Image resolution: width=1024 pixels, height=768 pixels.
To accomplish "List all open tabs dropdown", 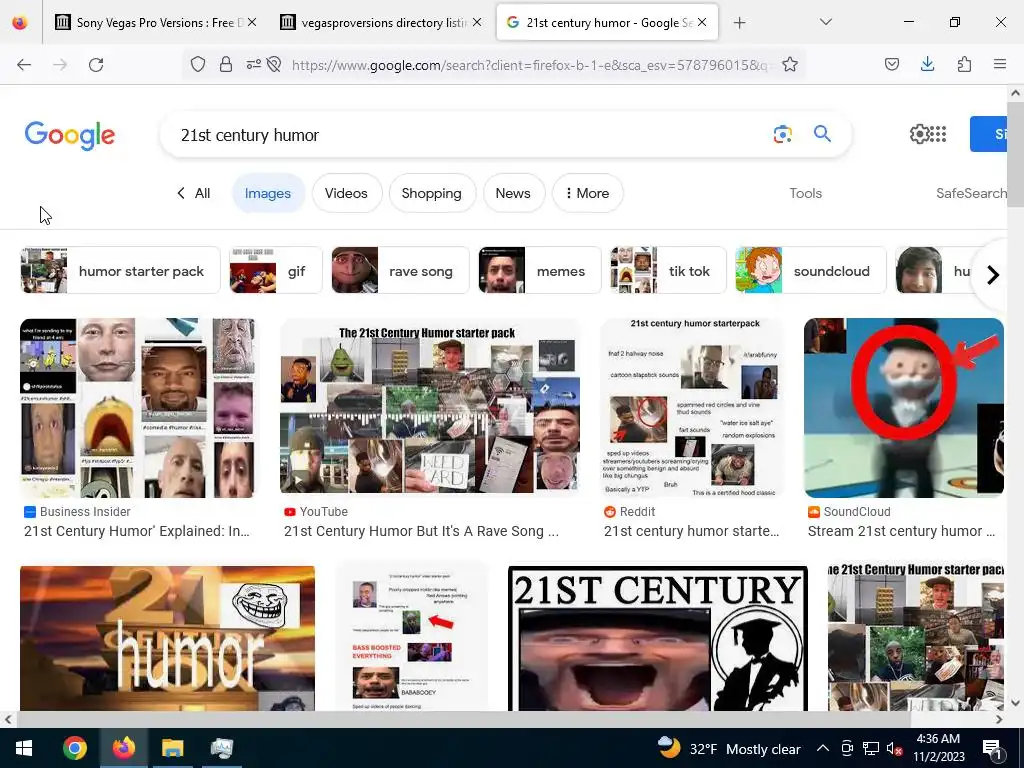I will click(825, 22).
